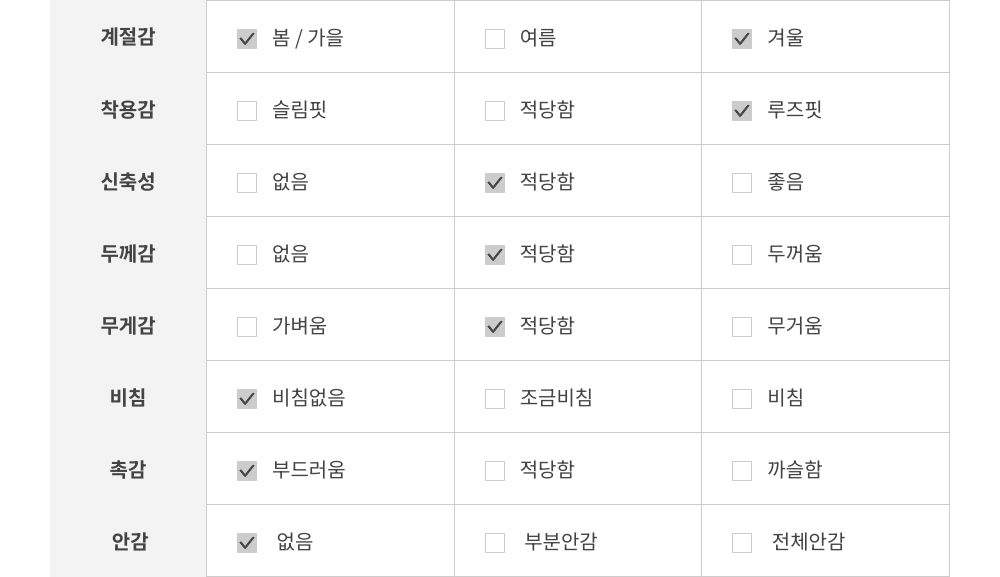Image resolution: width=1000 pixels, height=577 pixels.
Task: Check the 전체안감 lining checkbox
Action: (x=742, y=543)
